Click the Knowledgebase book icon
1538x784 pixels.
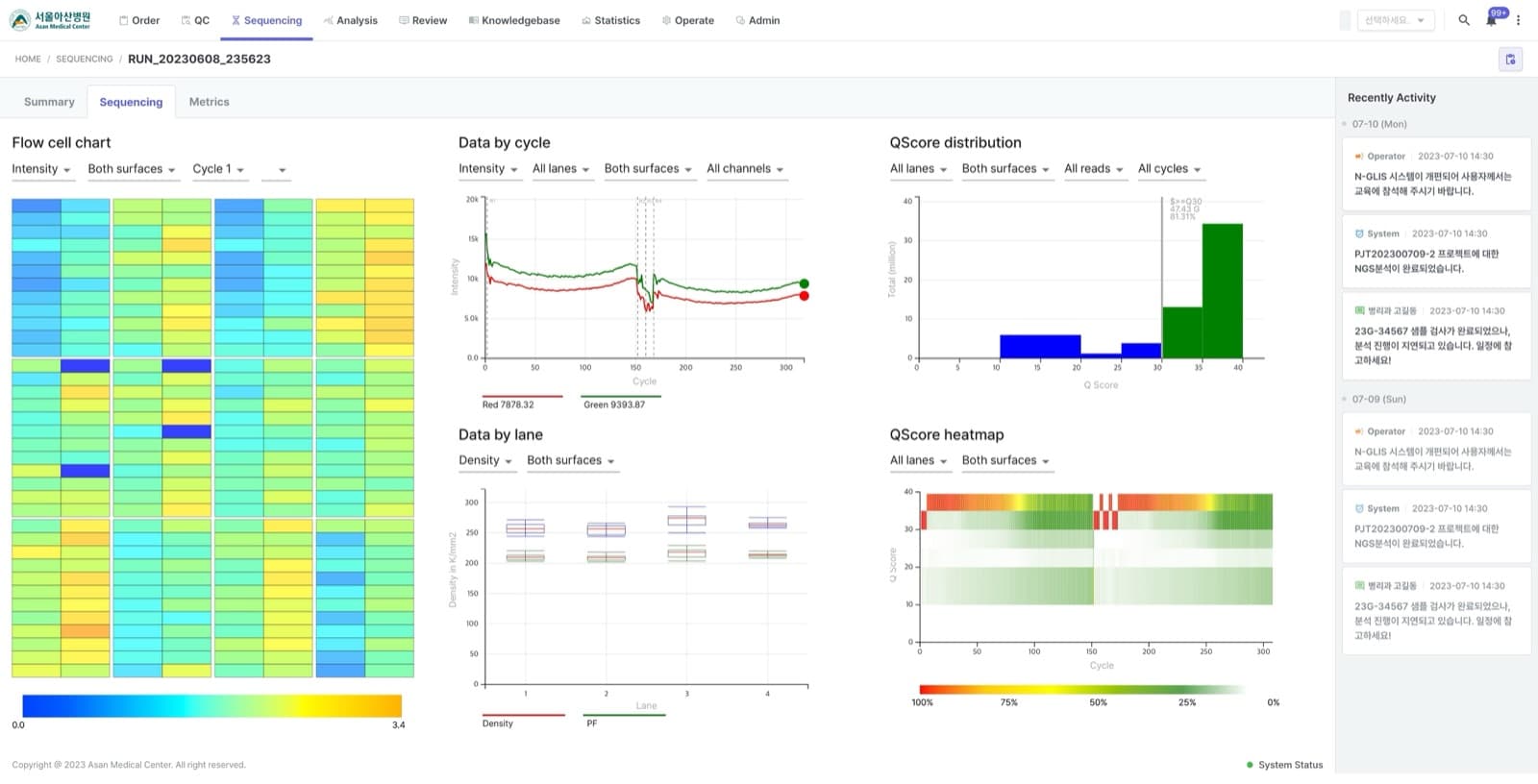pos(473,20)
